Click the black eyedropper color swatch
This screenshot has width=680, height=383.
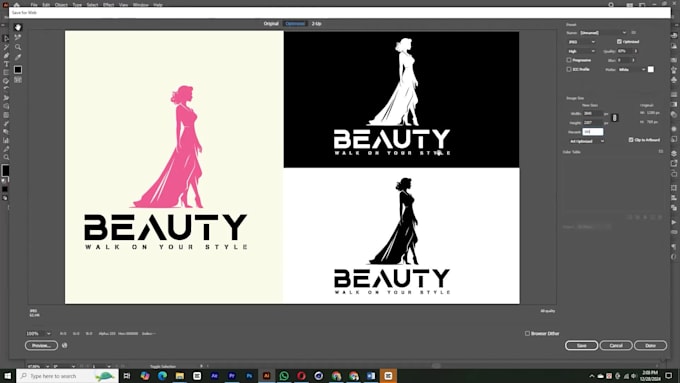pyautogui.click(x=18, y=69)
